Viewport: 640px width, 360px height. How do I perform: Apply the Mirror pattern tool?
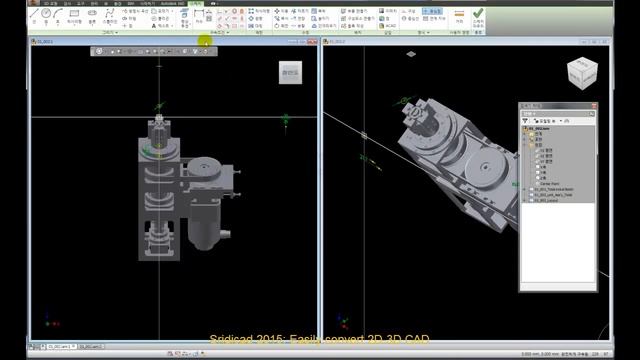pos(256,26)
